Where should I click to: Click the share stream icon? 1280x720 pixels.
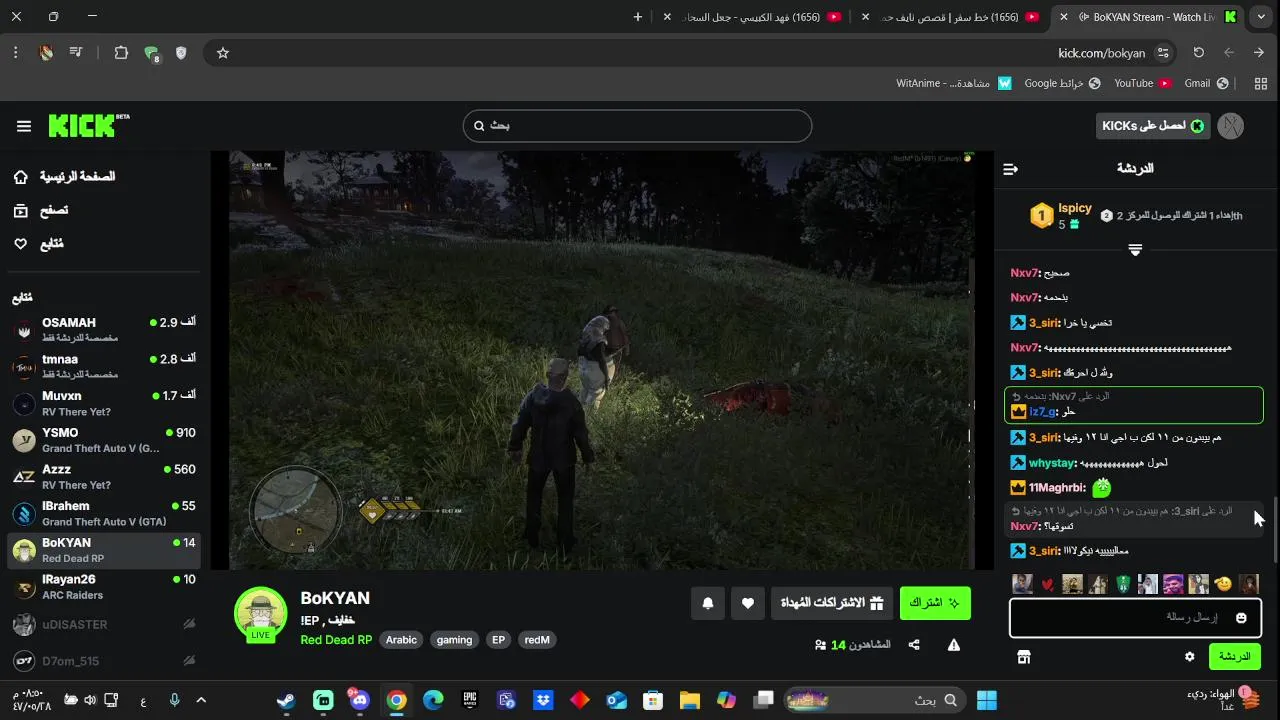[914, 646]
